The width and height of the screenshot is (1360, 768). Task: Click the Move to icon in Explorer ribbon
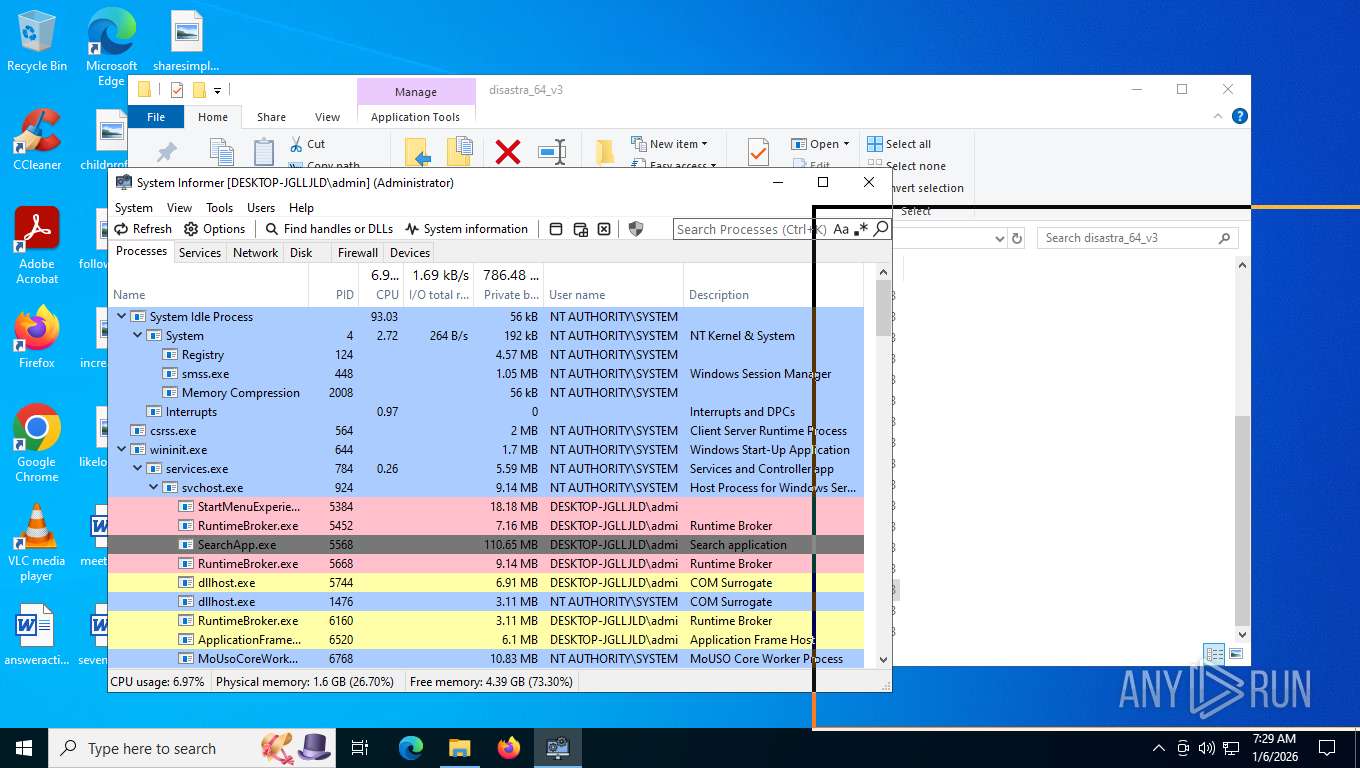point(418,152)
